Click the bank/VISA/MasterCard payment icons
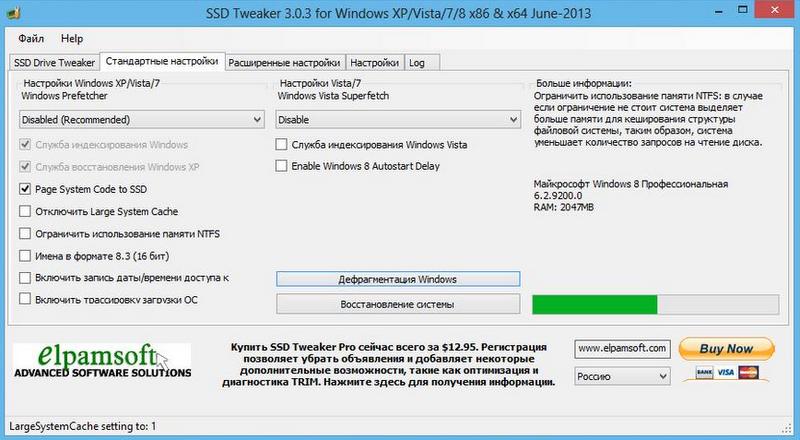Screen dimensions: 800x440 point(727,373)
